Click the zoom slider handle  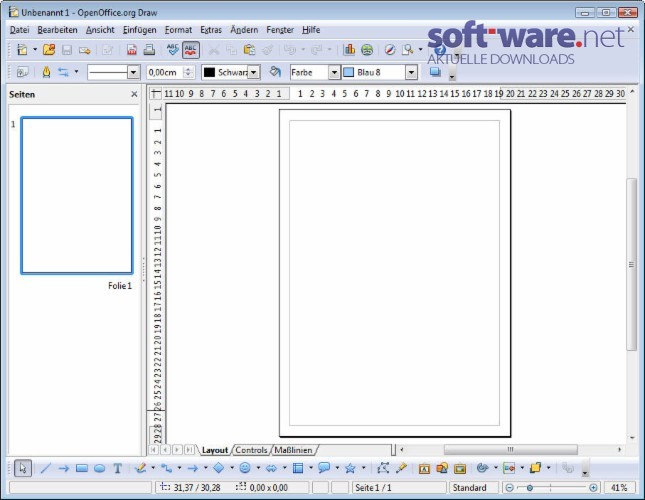coord(530,488)
